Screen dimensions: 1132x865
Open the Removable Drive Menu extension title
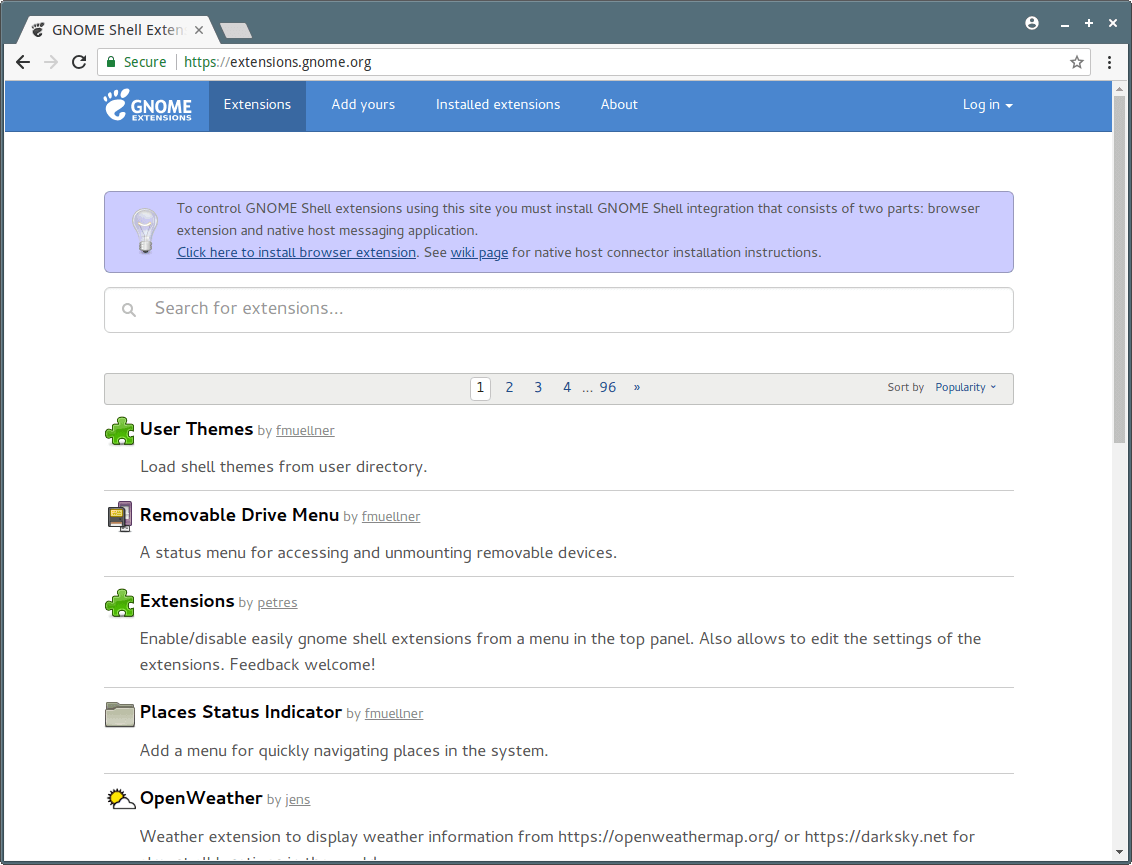(239, 516)
